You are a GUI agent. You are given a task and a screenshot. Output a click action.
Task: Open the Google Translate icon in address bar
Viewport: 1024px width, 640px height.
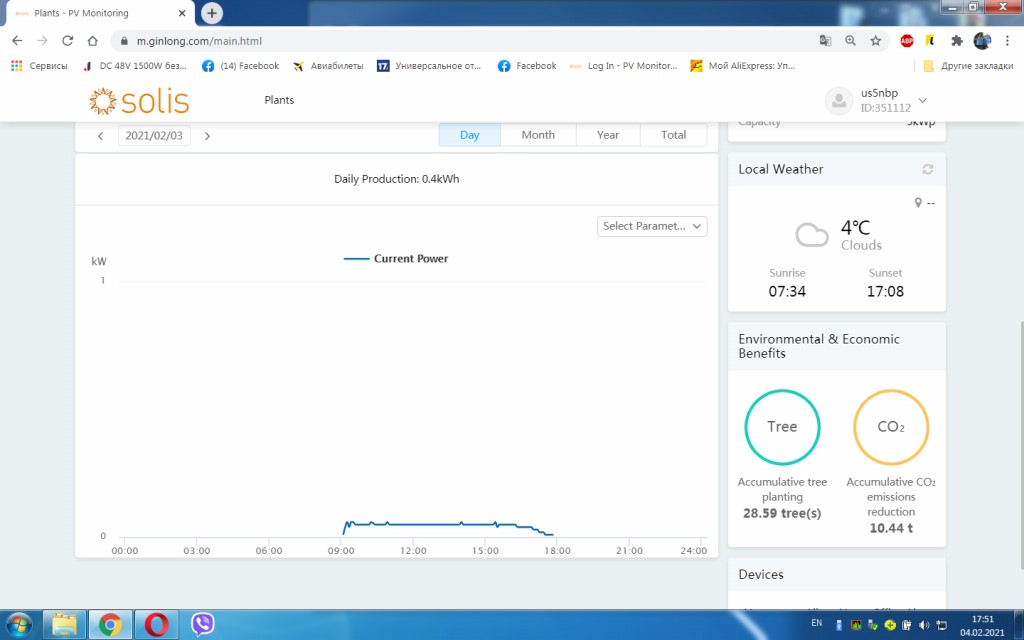(x=825, y=41)
